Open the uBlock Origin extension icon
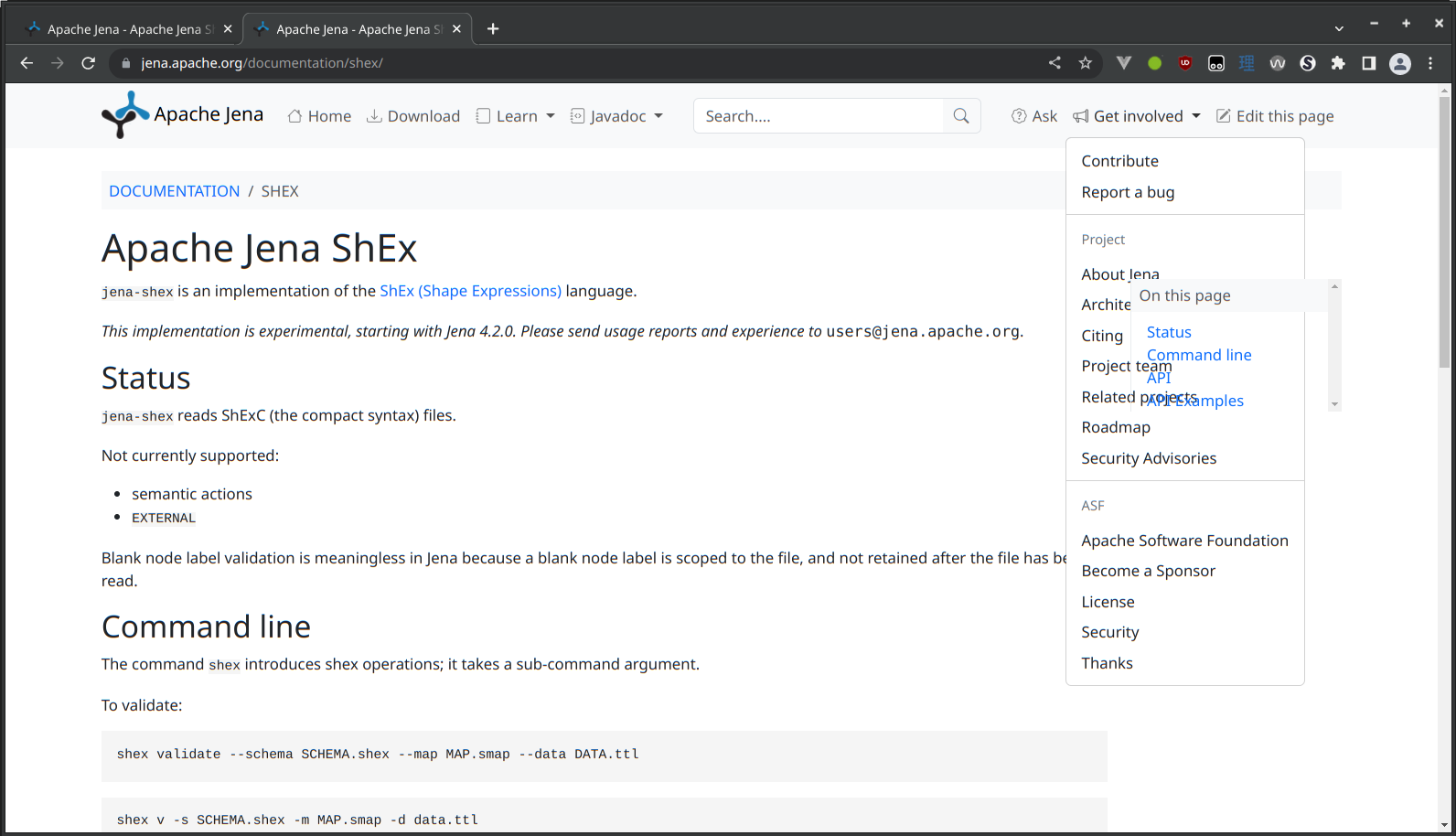 tap(1185, 63)
